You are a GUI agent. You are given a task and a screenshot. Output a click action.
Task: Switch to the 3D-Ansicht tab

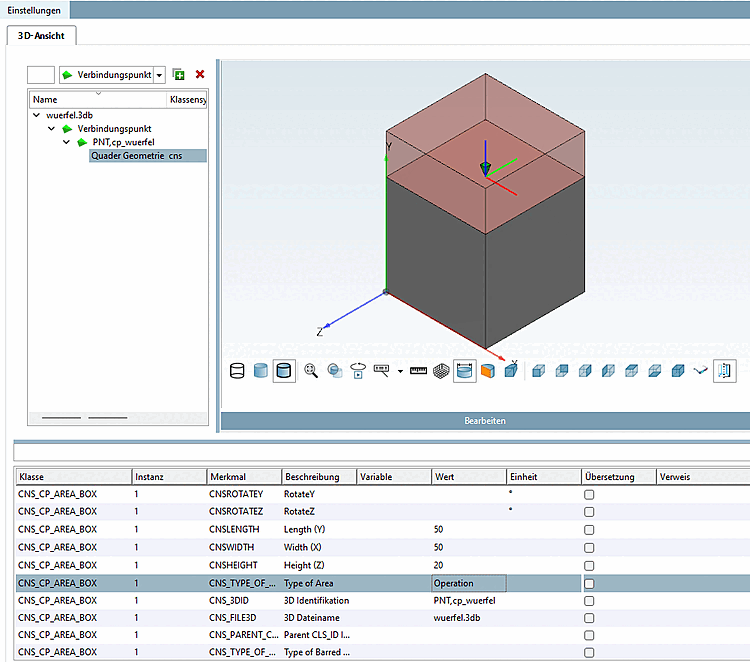click(42, 35)
